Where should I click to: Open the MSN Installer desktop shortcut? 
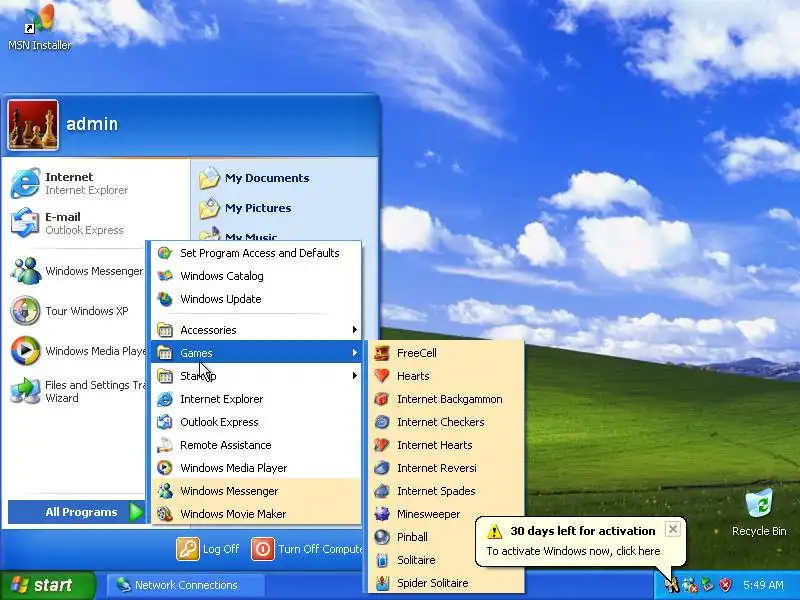[39, 27]
